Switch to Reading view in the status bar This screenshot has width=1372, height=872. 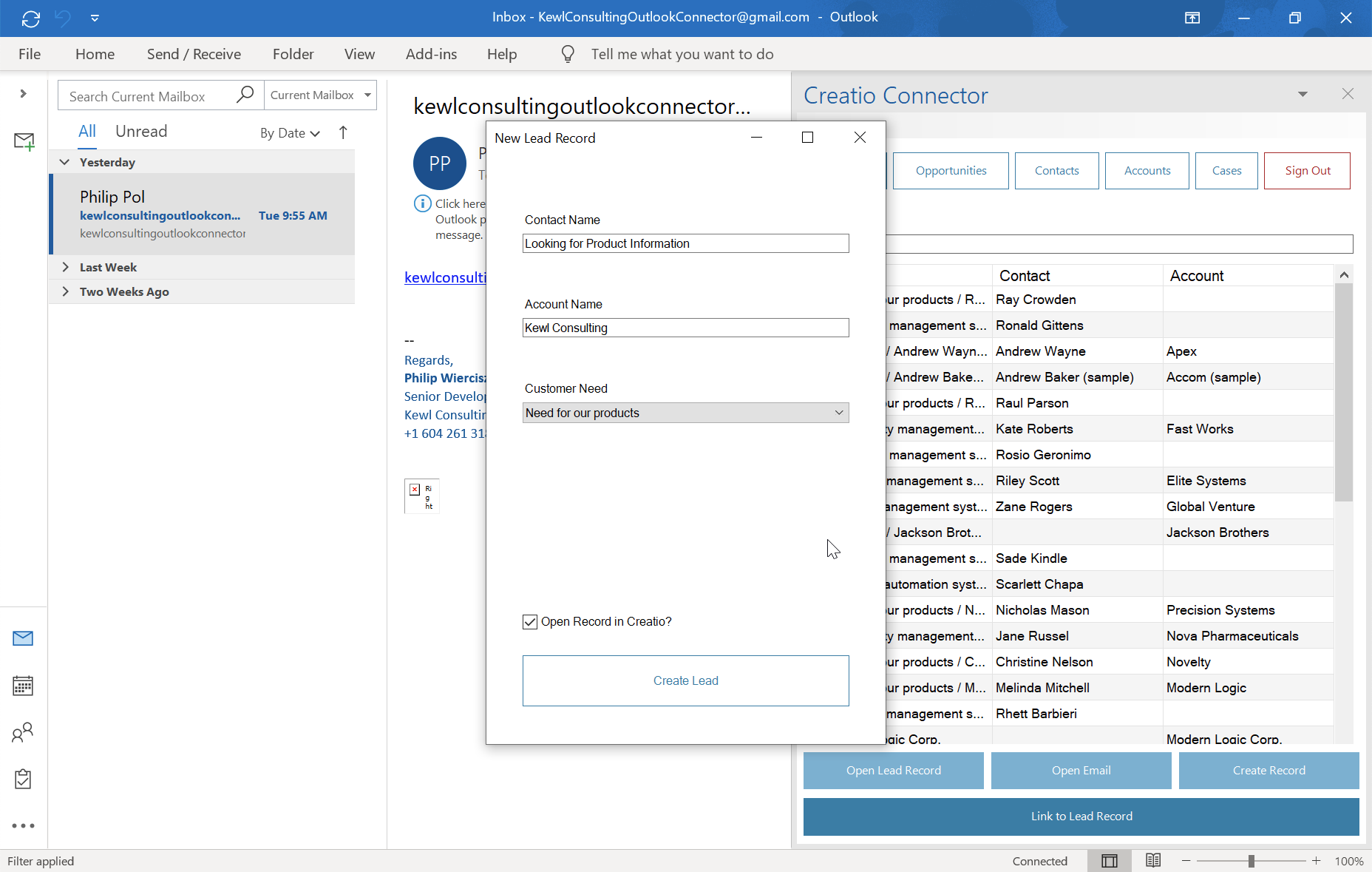pos(1152,860)
